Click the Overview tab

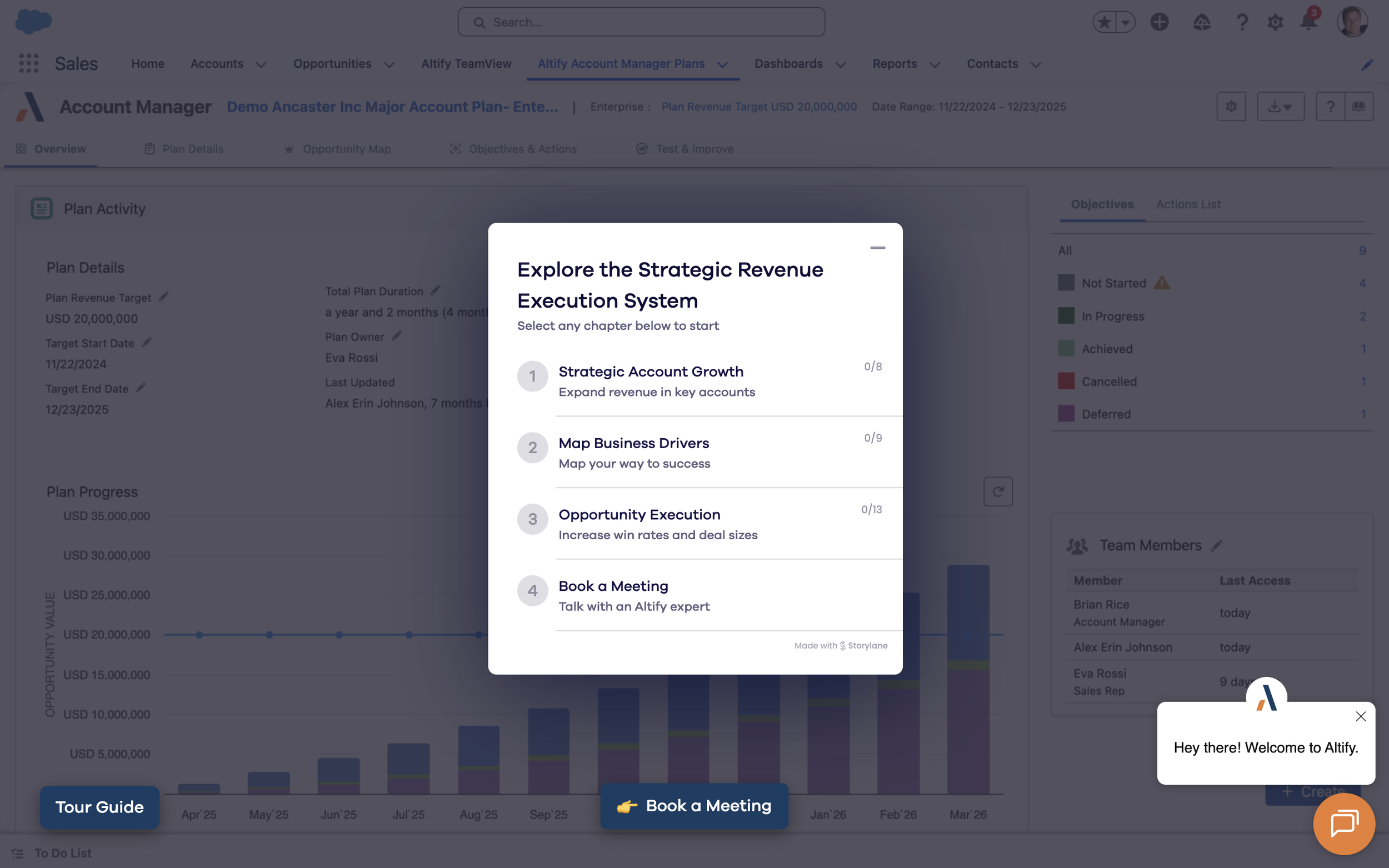point(51,149)
